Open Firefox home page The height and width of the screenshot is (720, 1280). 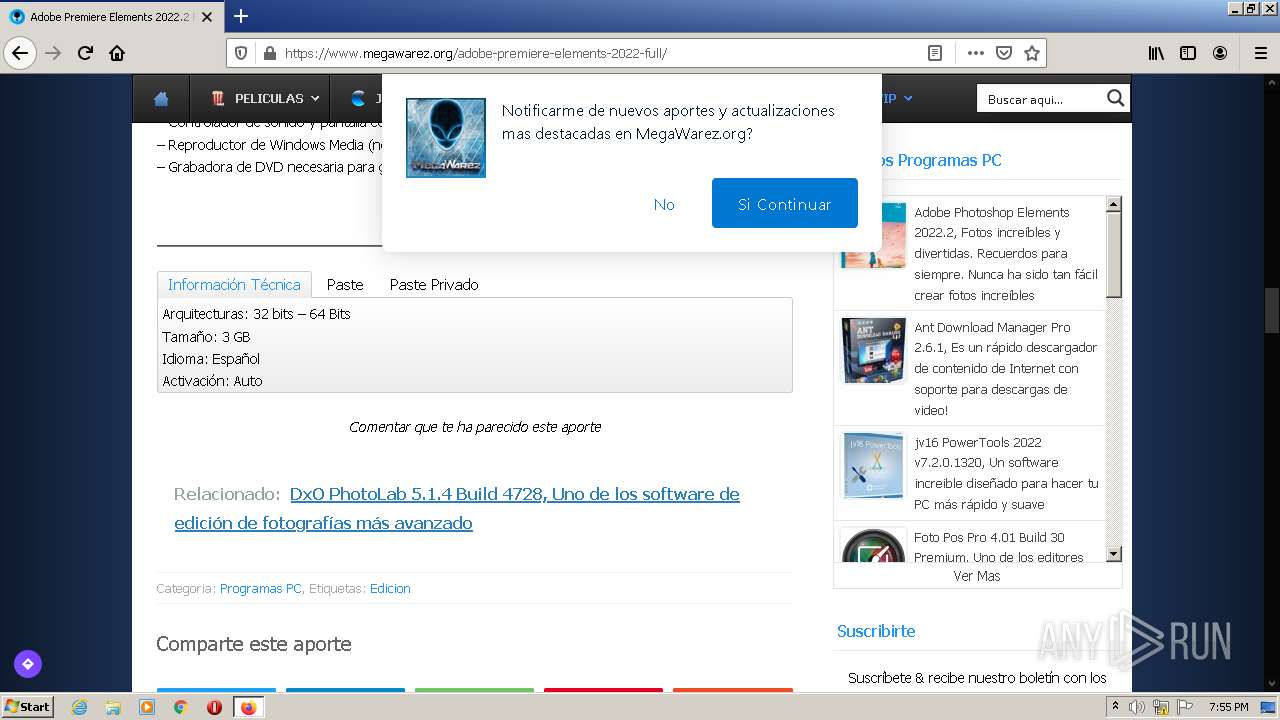117,53
